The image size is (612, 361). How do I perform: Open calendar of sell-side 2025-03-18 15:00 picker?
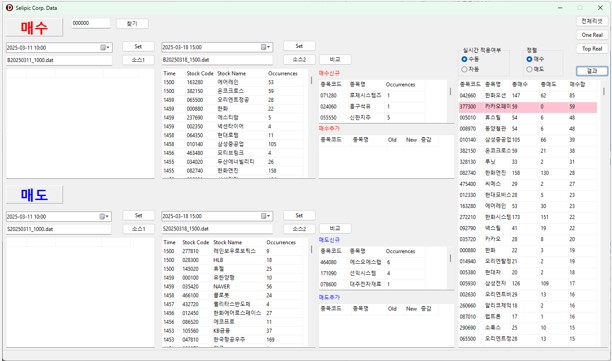[265, 216]
